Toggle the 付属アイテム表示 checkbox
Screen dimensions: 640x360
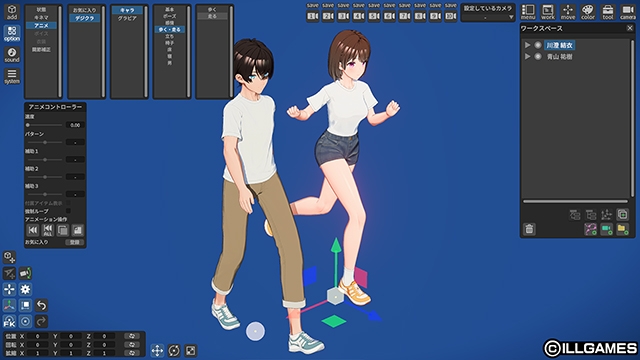(x=68, y=203)
